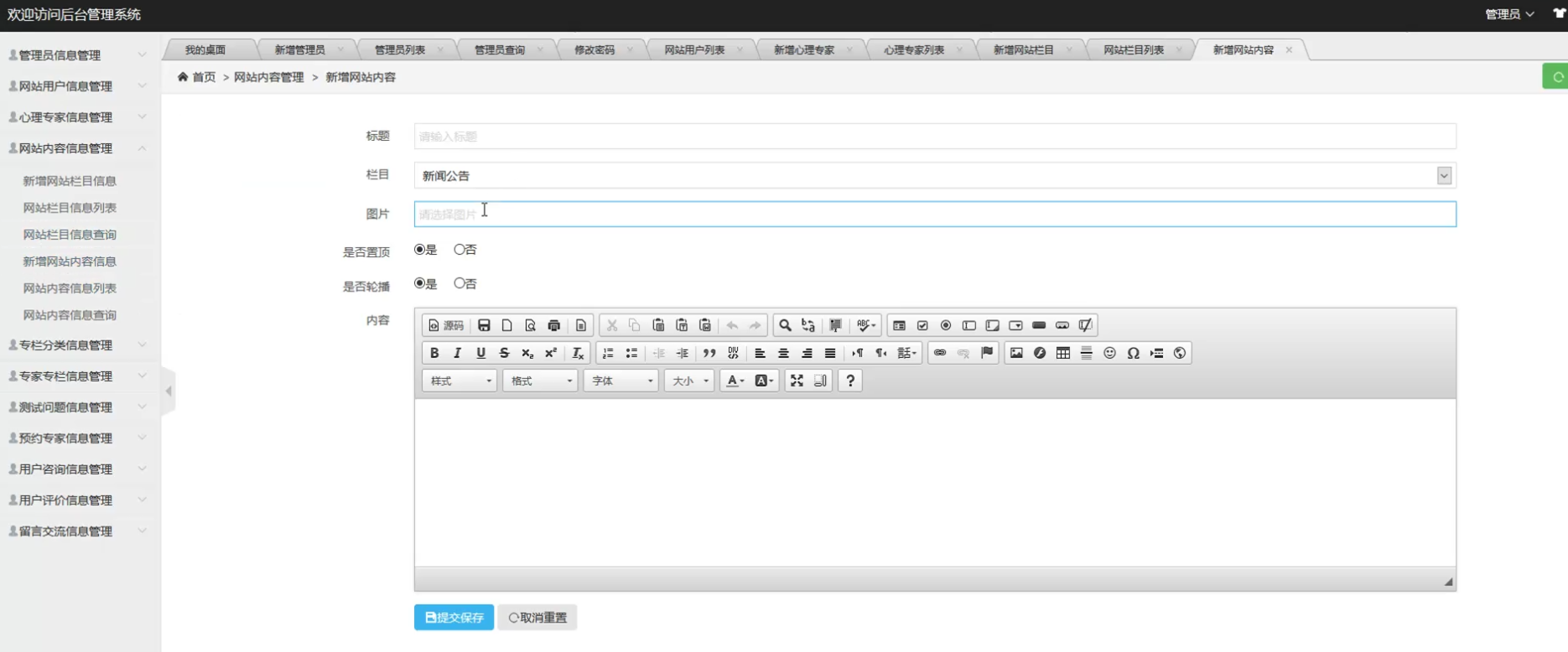Click the editor save (floppy disk) icon
1568x652 pixels.
[484, 325]
